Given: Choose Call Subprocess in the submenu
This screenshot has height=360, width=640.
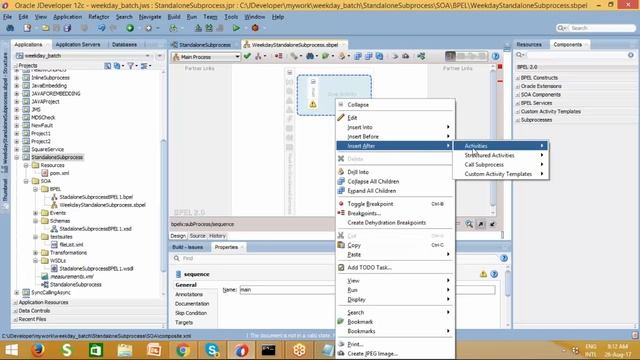Looking at the screenshot, I should pyautogui.click(x=501, y=164).
